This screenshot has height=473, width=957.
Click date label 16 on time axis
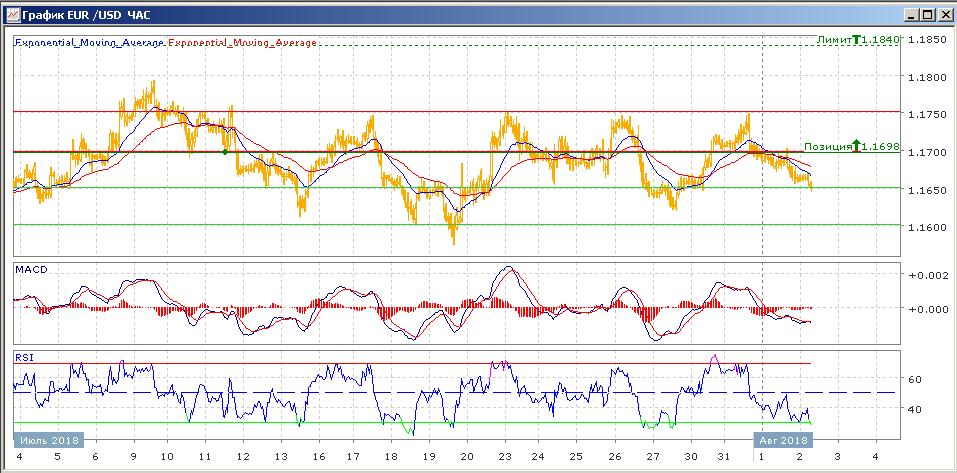318,457
